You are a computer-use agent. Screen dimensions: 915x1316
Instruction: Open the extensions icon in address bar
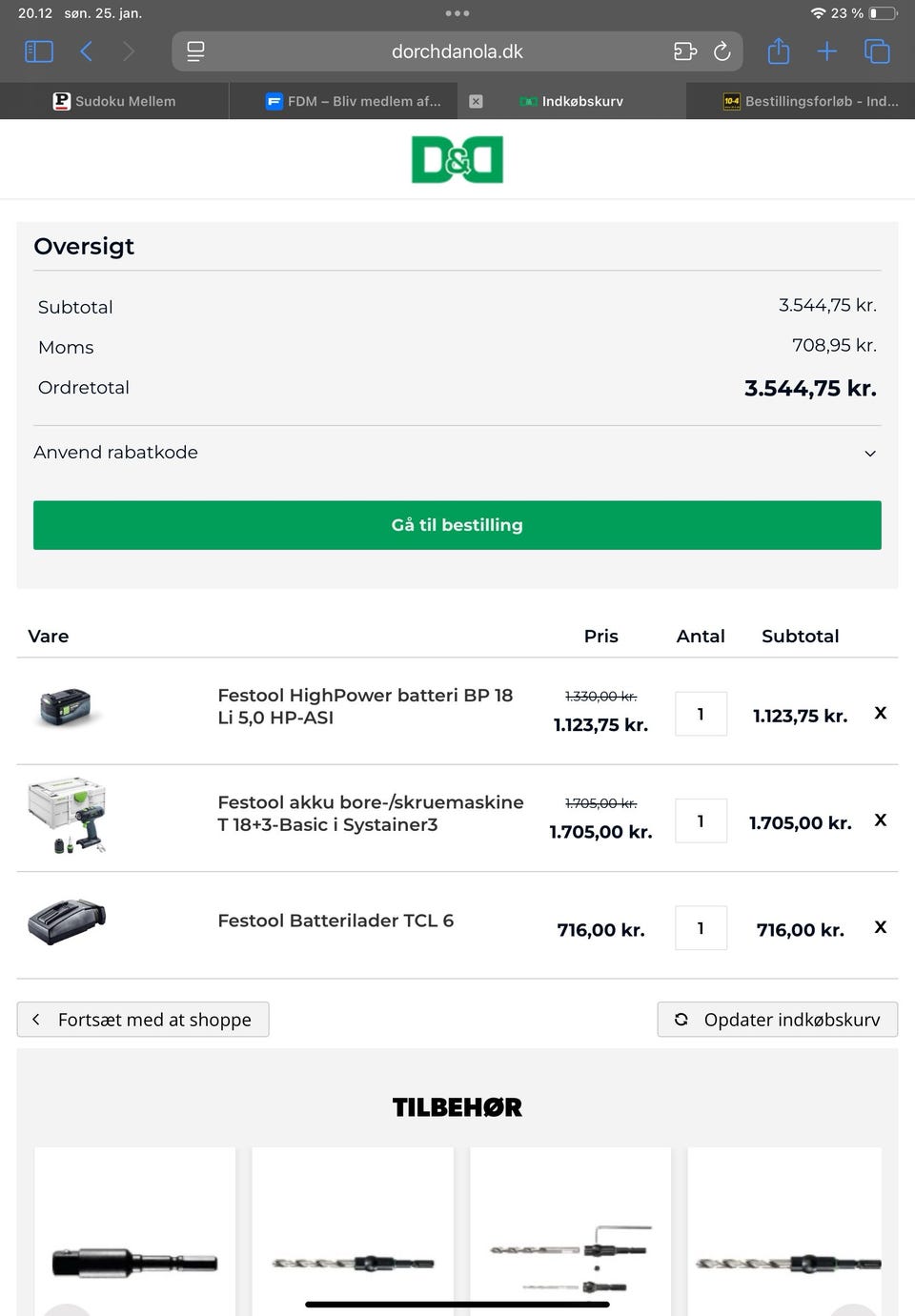[x=684, y=51]
